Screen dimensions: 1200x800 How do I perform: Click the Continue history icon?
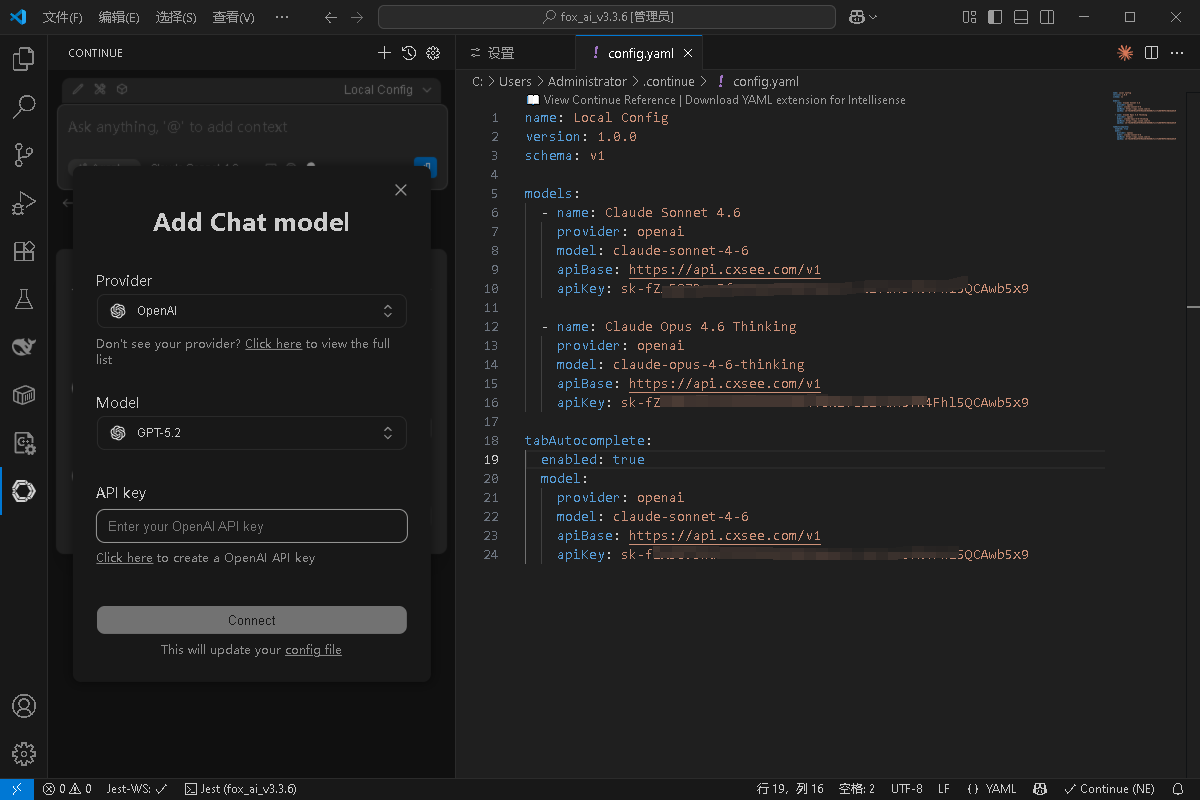pos(409,53)
